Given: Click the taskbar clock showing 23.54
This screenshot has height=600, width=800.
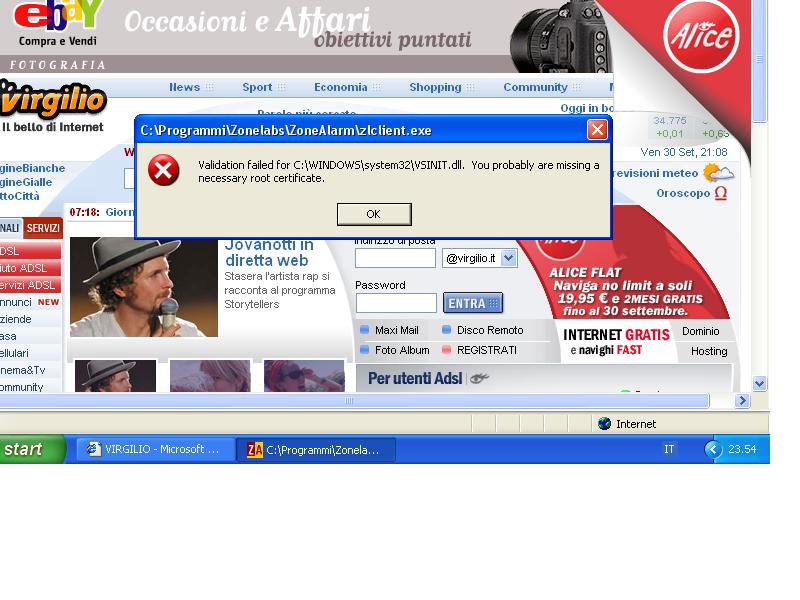Looking at the screenshot, I should point(742,449).
